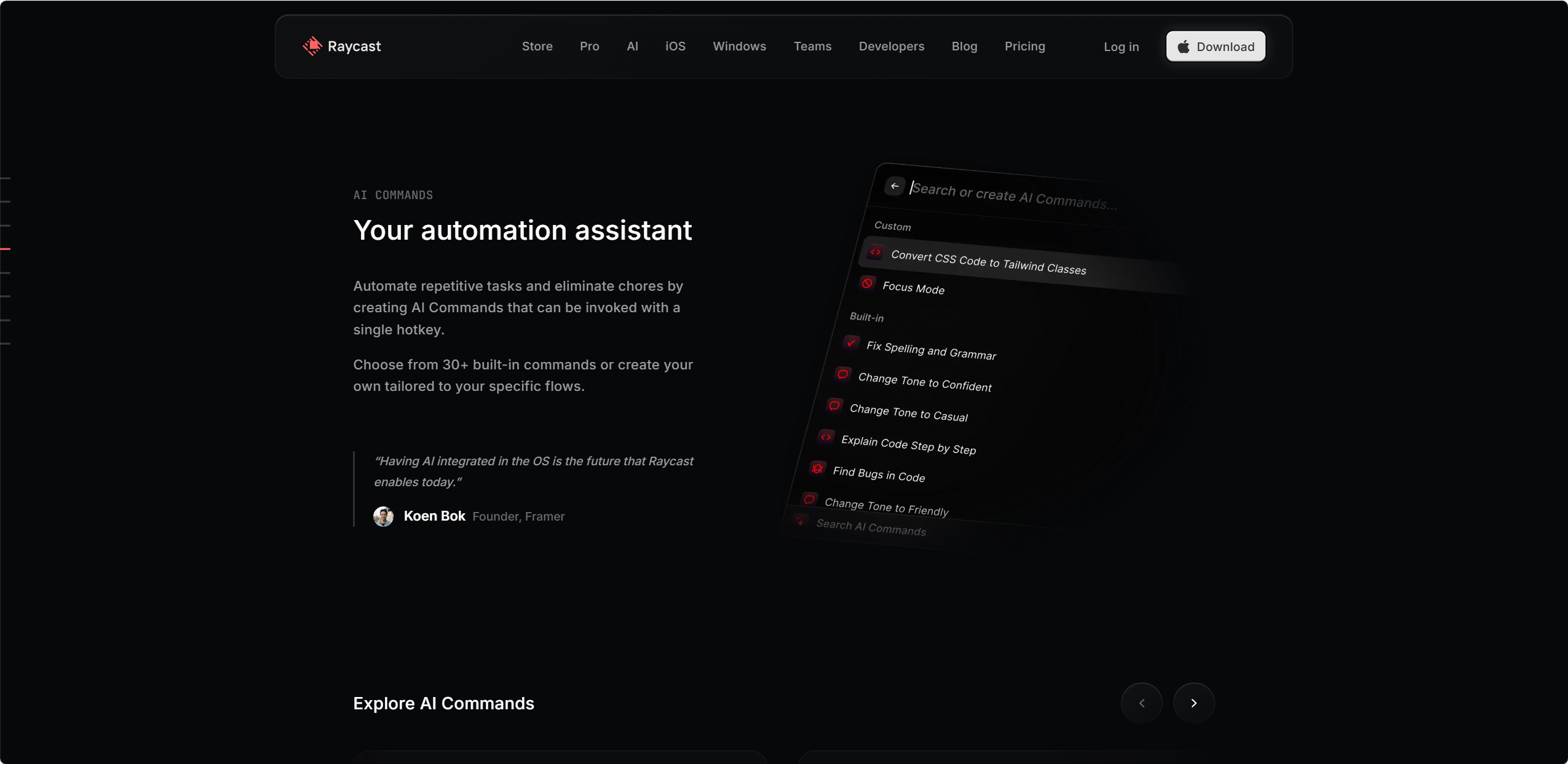Focus the Search or create AI Commands field
Image resolution: width=1568 pixels, height=764 pixels.
pos(1015,195)
